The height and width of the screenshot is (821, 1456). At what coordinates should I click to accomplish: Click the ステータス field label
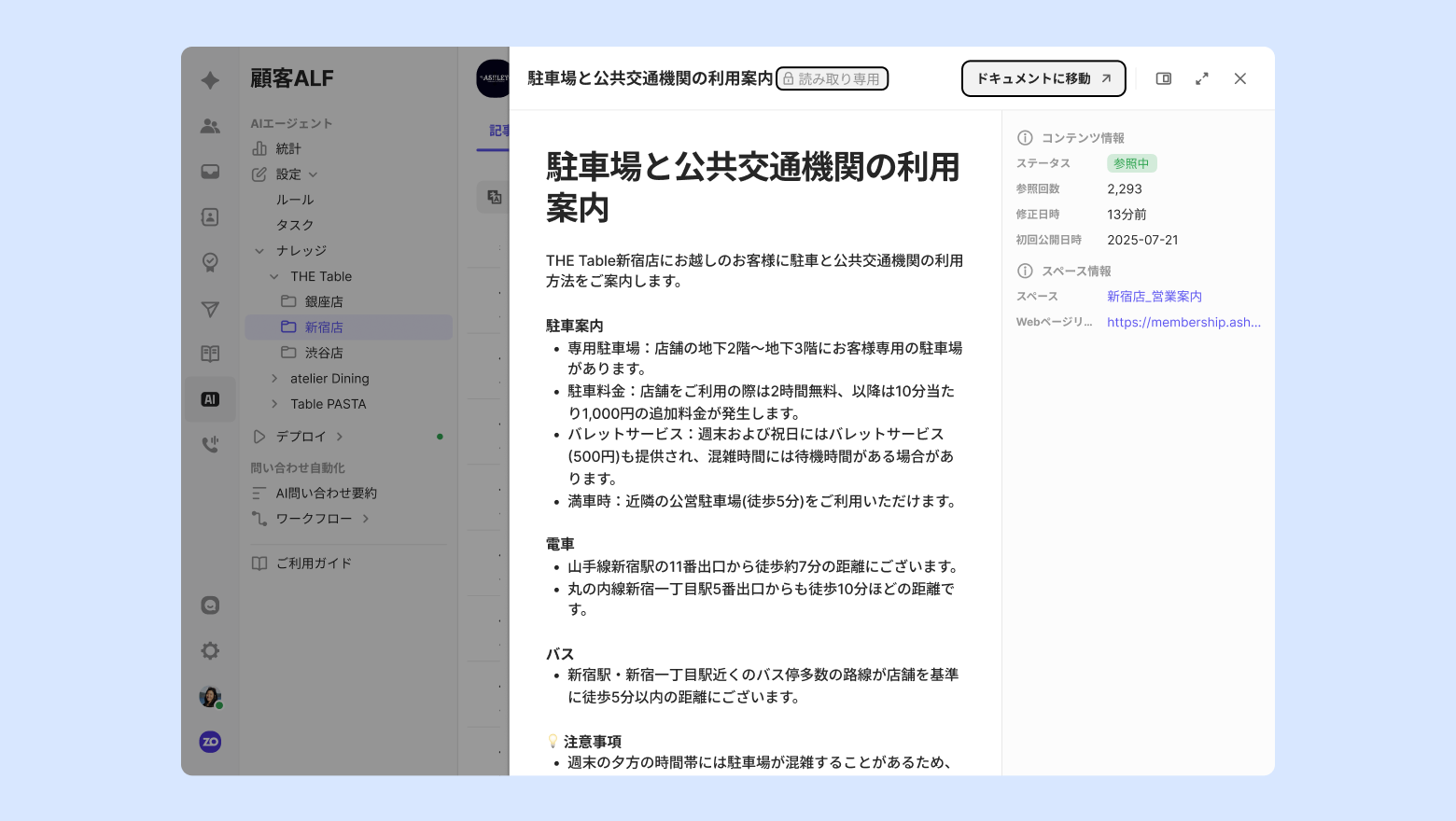[1043, 163]
